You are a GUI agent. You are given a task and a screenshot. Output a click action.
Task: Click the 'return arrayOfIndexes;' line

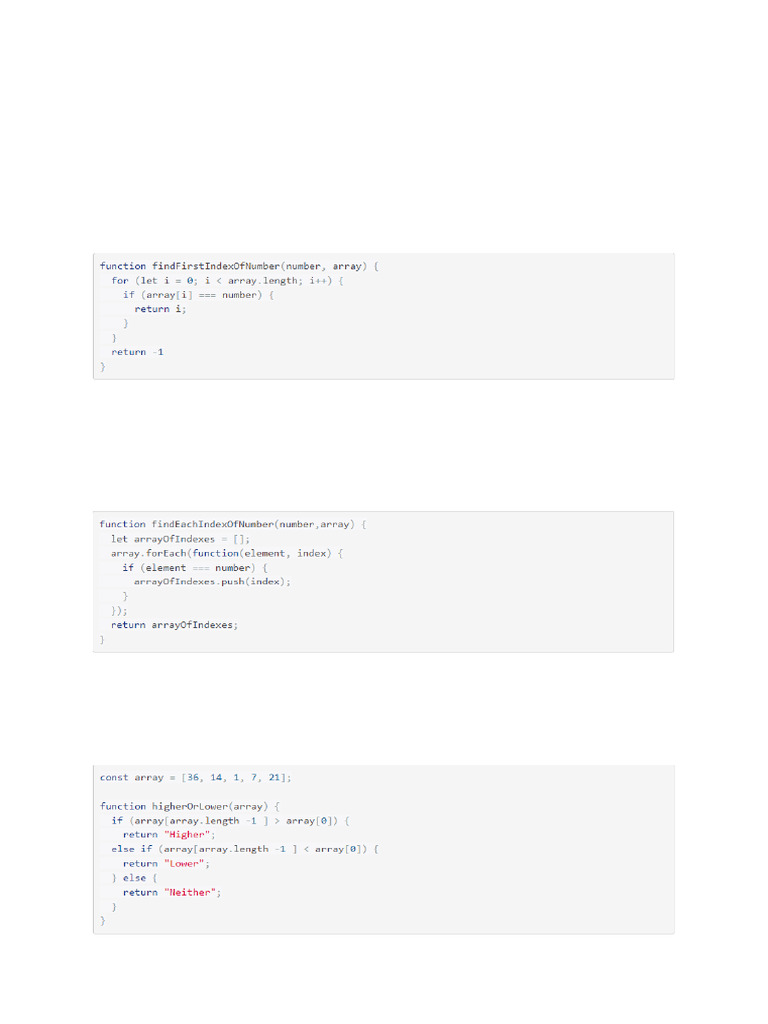click(175, 625)
